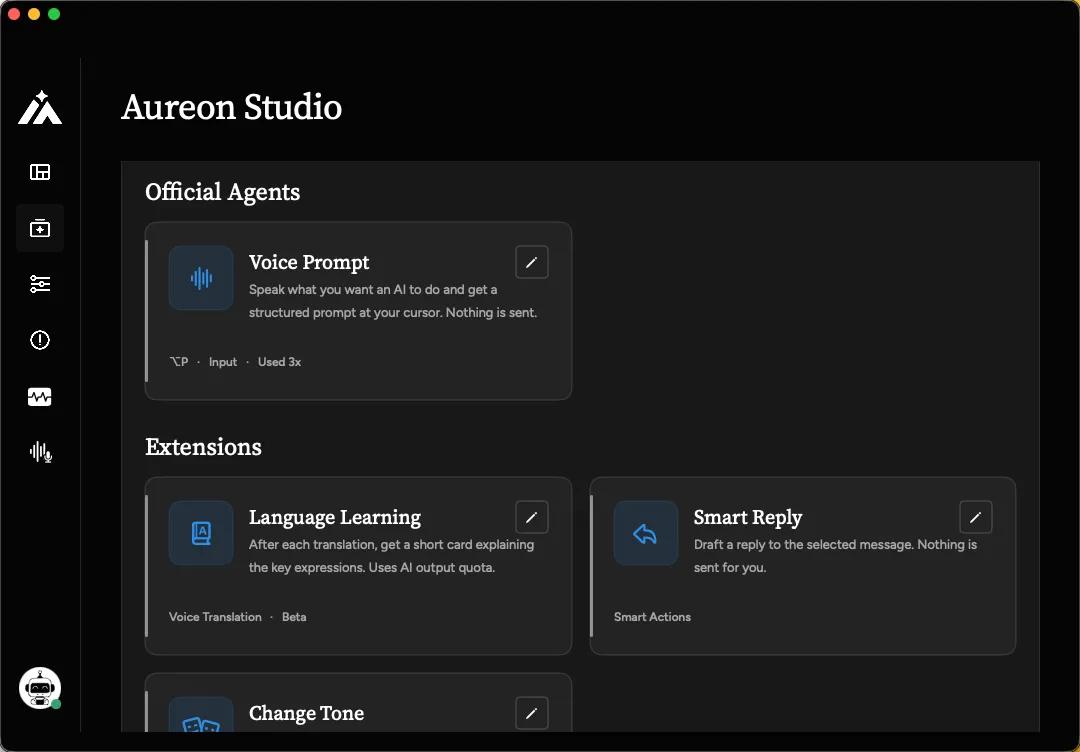Open the Voice Prompt card title
This screenshot has height=752, width=1080.
pyautogui.click(x=309, y=262)
